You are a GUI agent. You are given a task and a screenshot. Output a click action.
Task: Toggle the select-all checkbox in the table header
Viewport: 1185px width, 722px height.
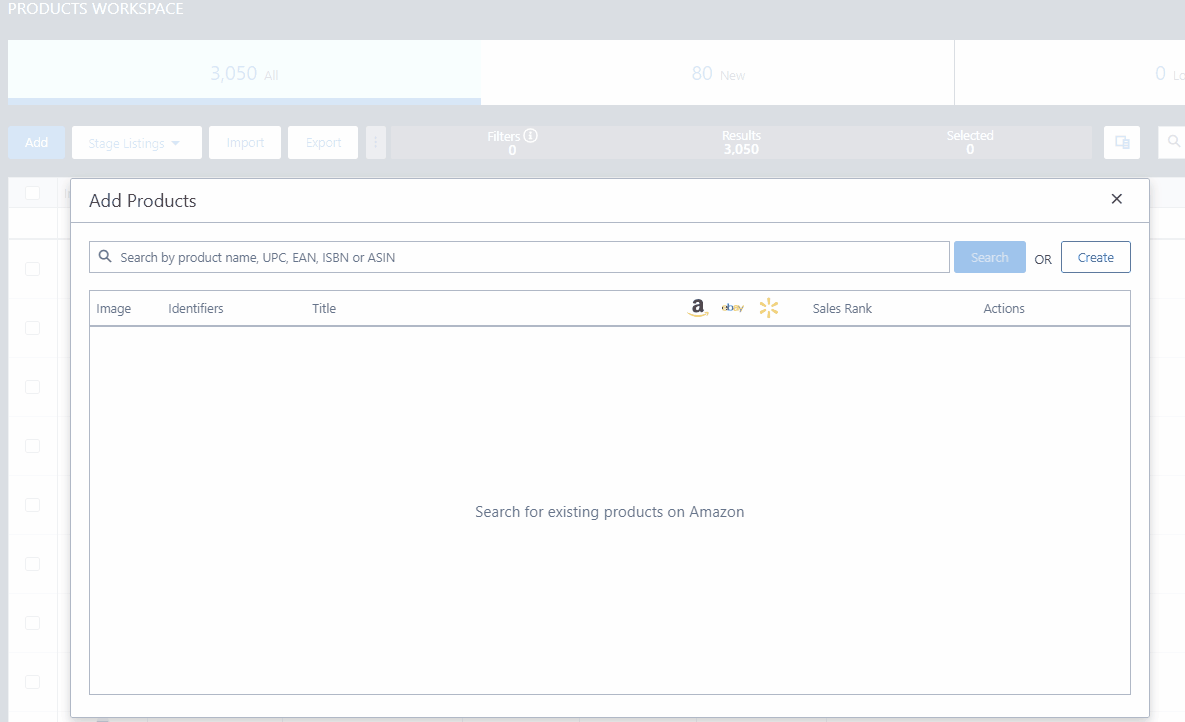33,192
